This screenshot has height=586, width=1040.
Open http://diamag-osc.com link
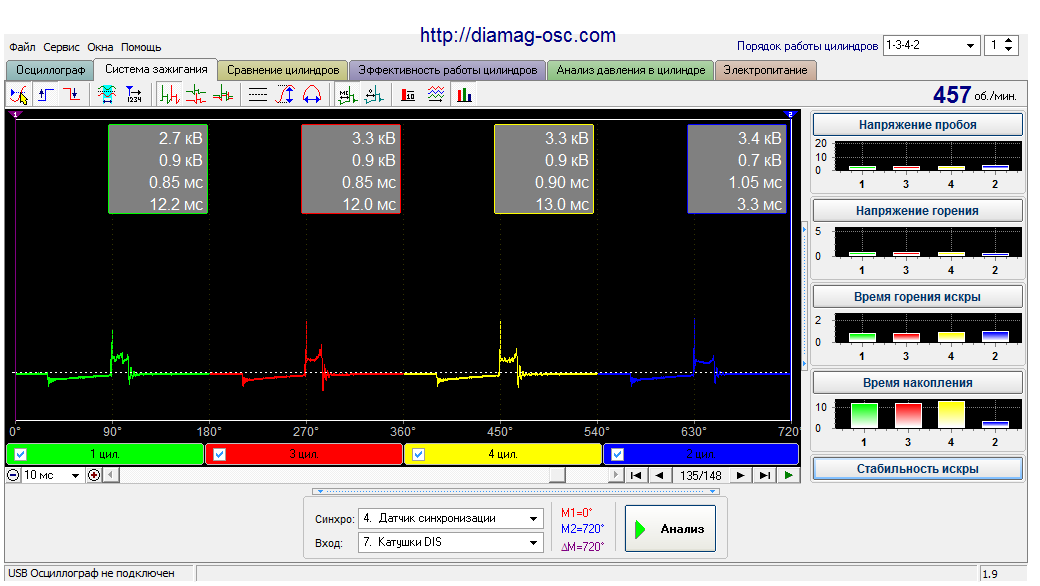tap(518, 35)
